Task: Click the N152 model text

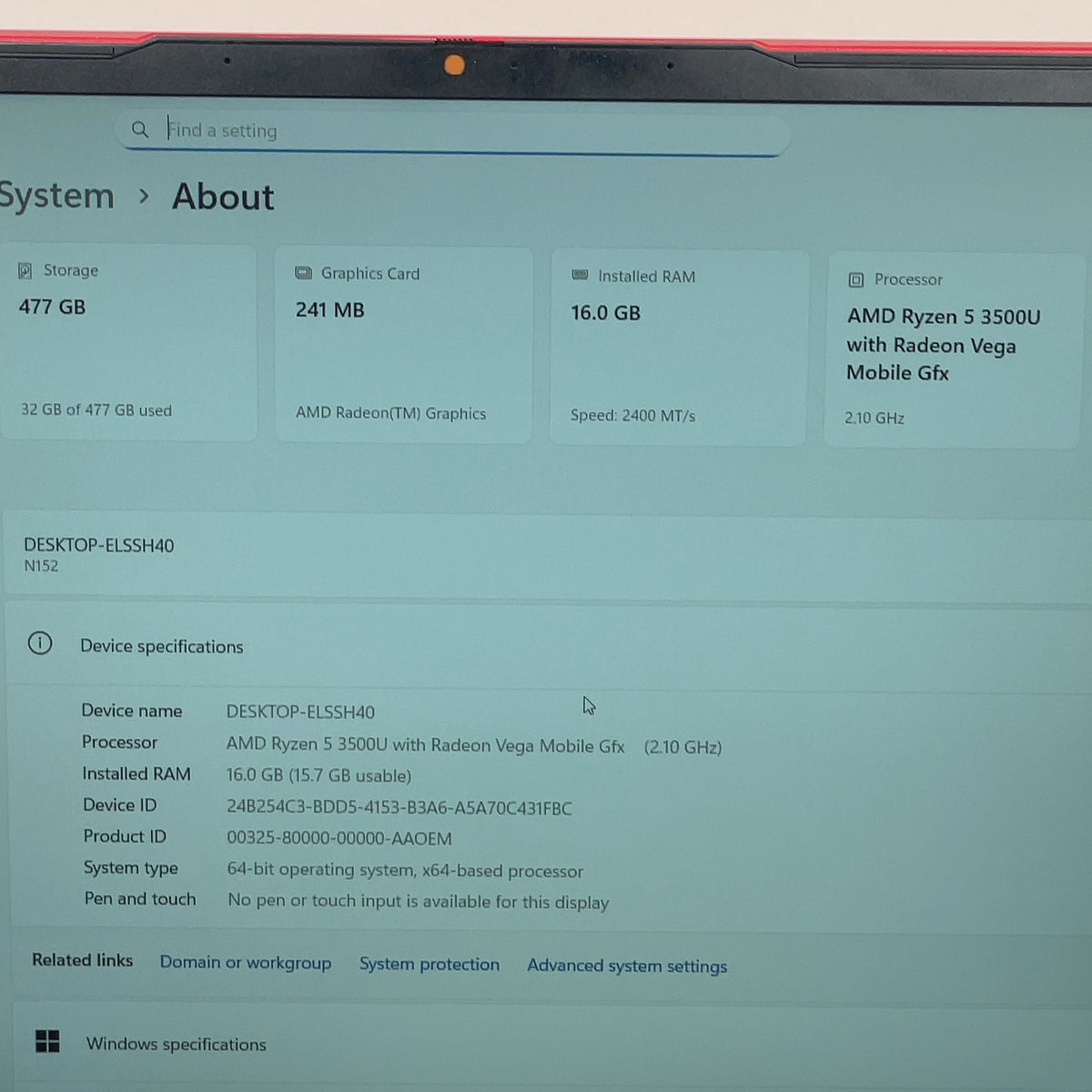Action: tap(41, 566)
